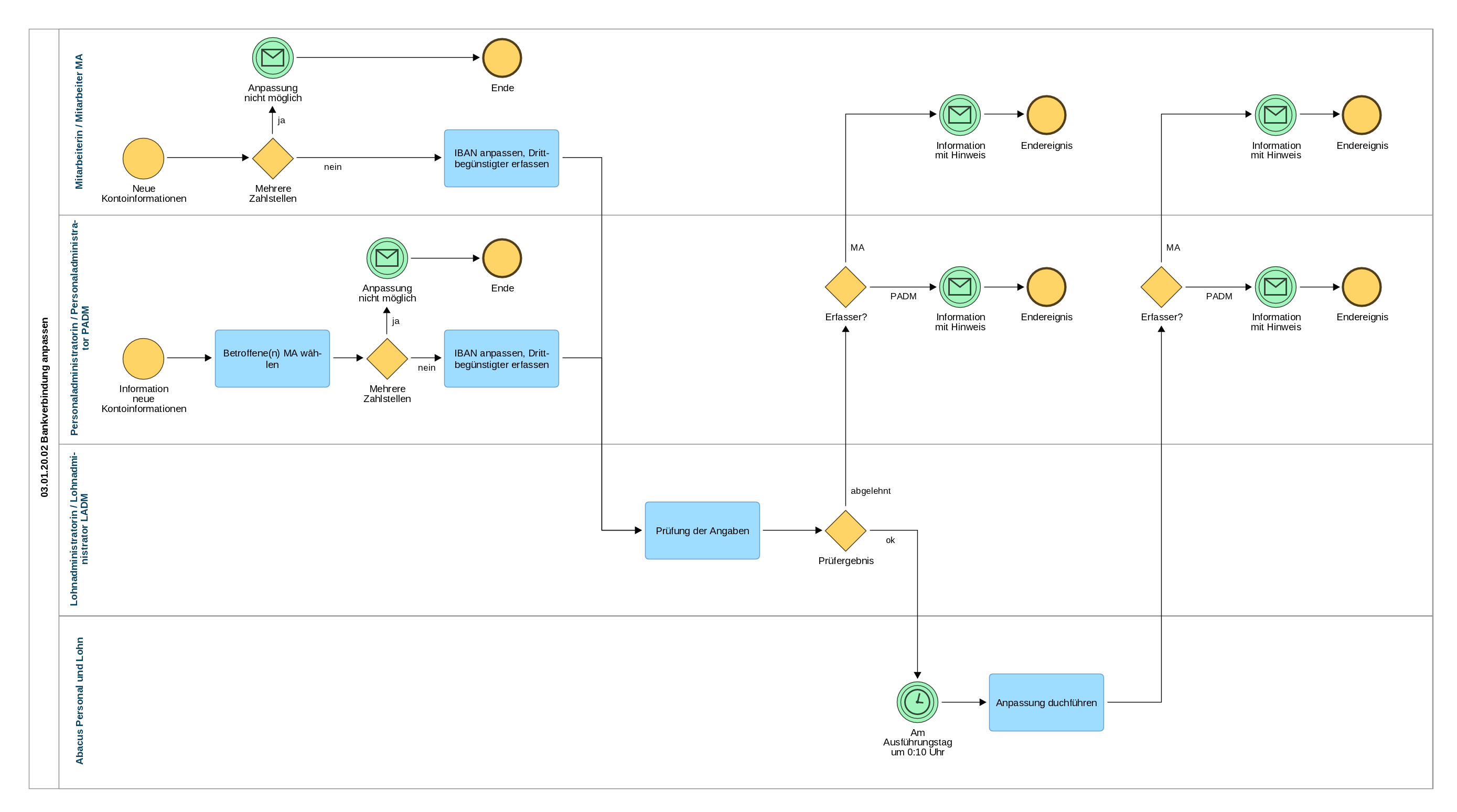Select the 'Anpassung duchführen' task box
1457x812 pixels.
click(1046, 702)
